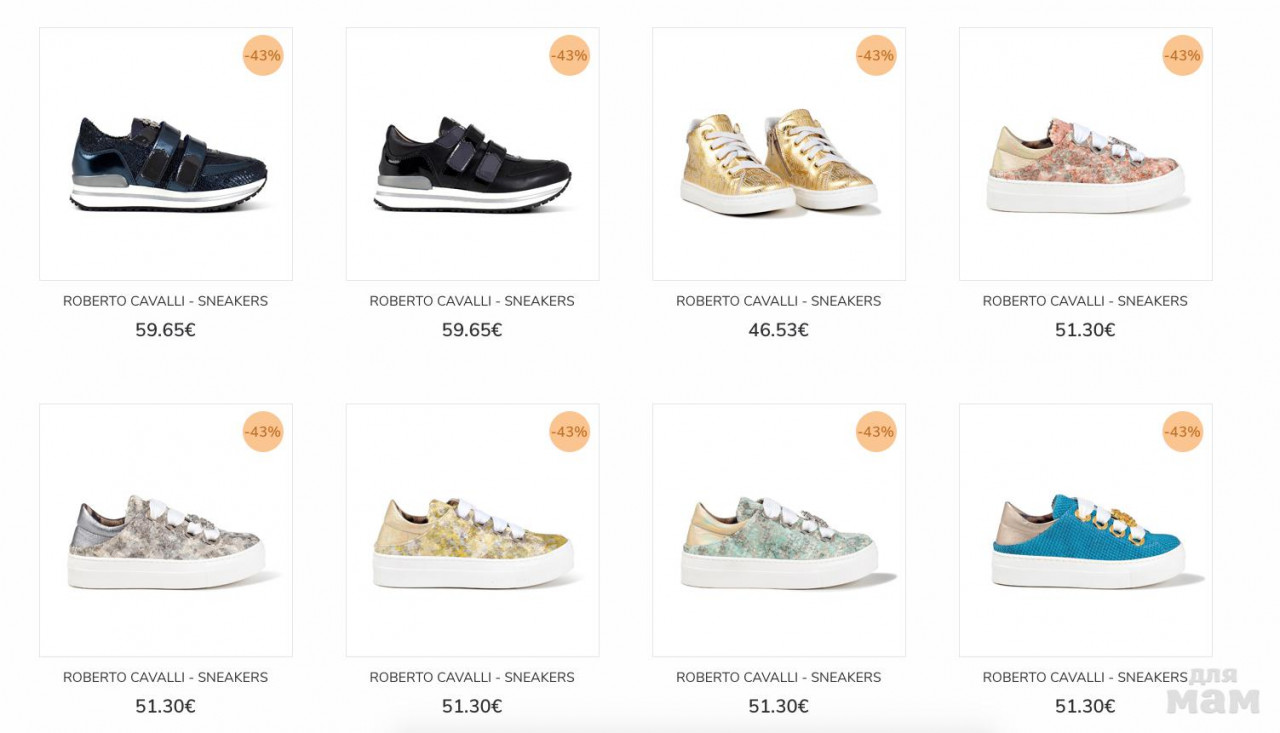Open the pink floral sneaker image
The height and width of the screenshot is (733, 1280).
1085,165
